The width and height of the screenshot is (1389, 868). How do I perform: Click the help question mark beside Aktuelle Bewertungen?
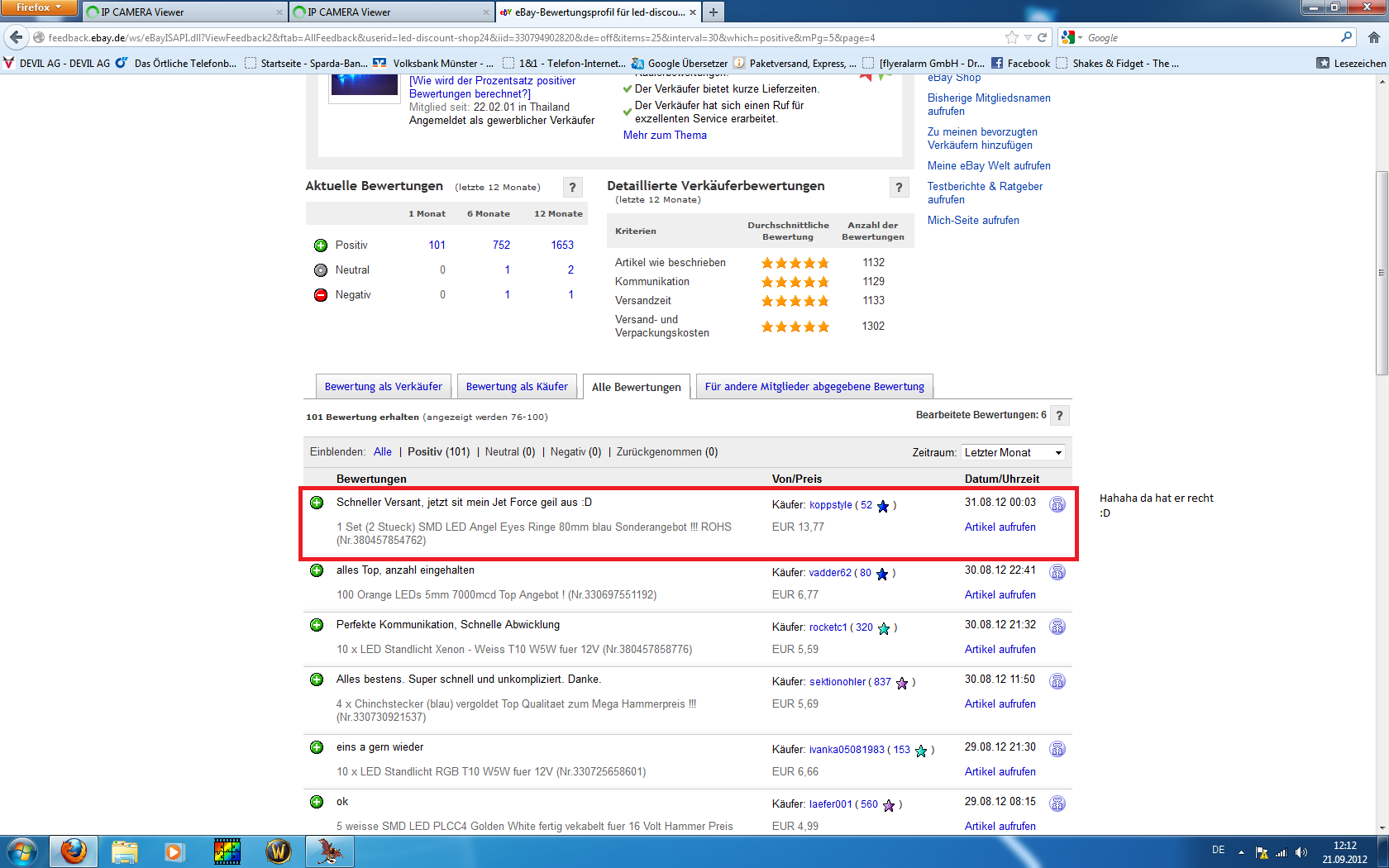coord(572,188)
